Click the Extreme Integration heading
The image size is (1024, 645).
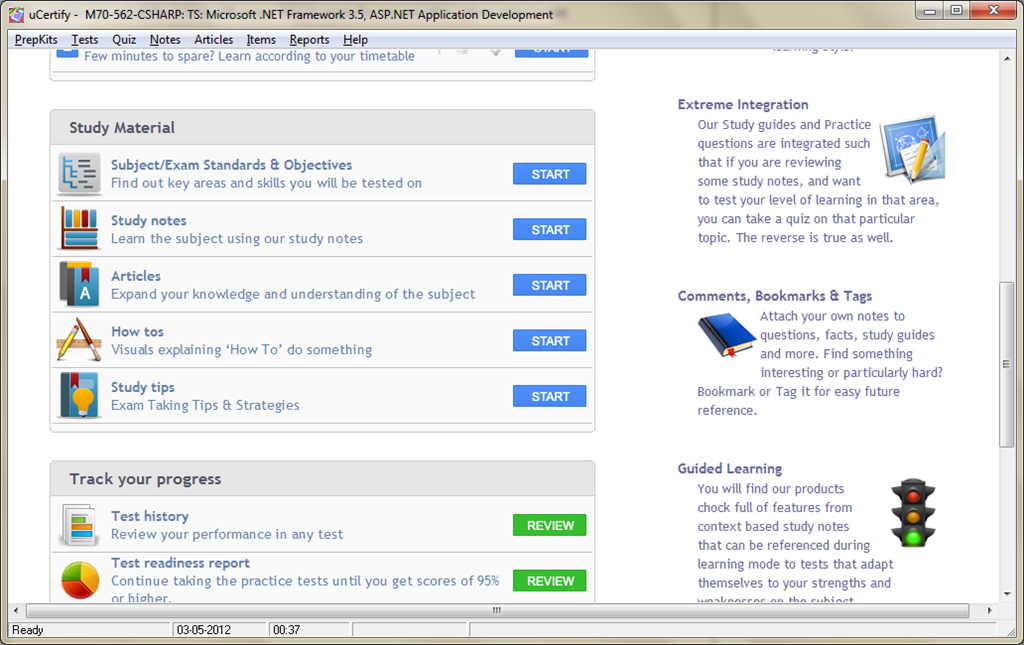(x=743, y=104)
